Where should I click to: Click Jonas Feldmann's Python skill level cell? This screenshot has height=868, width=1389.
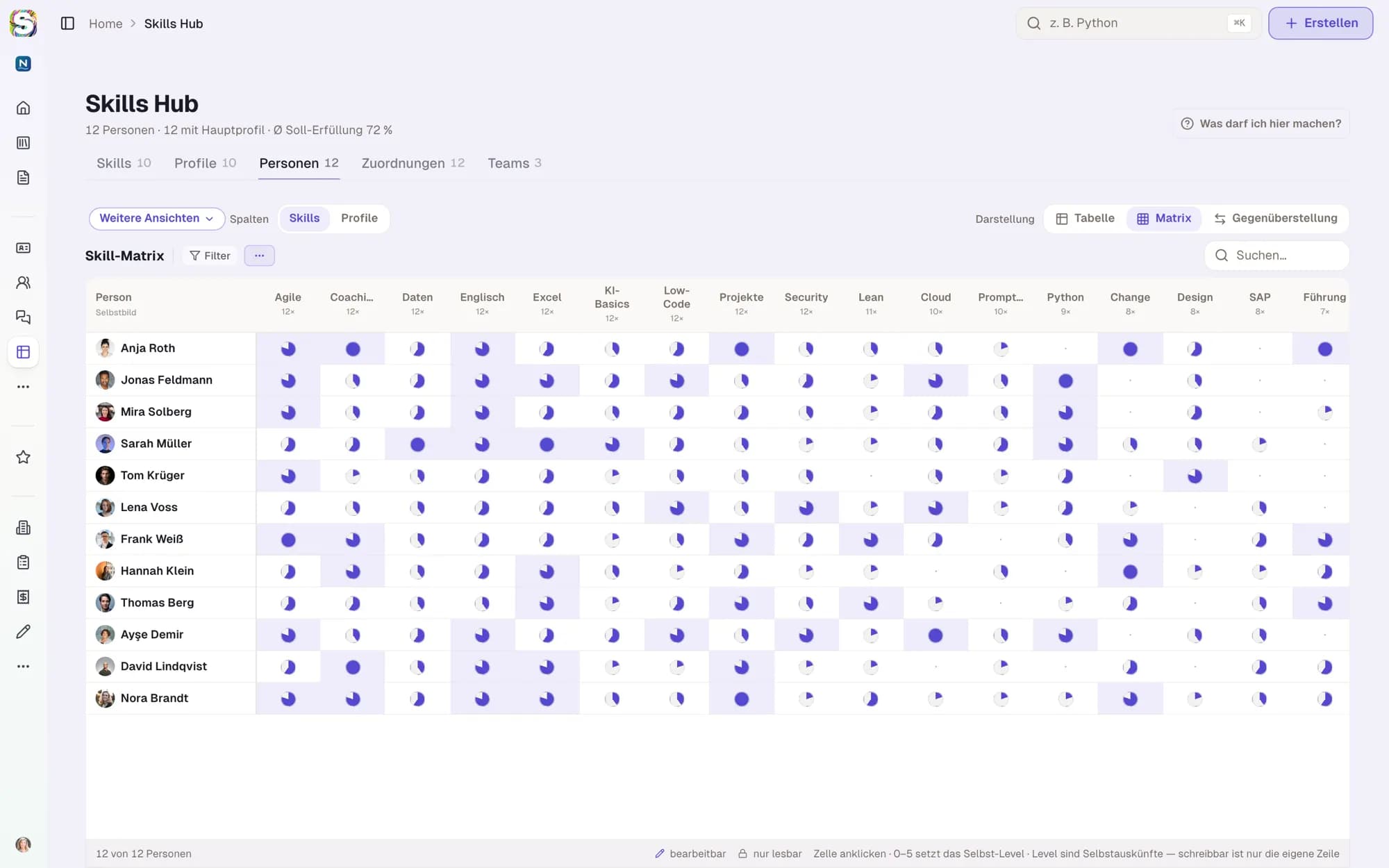pos(1065,381)
